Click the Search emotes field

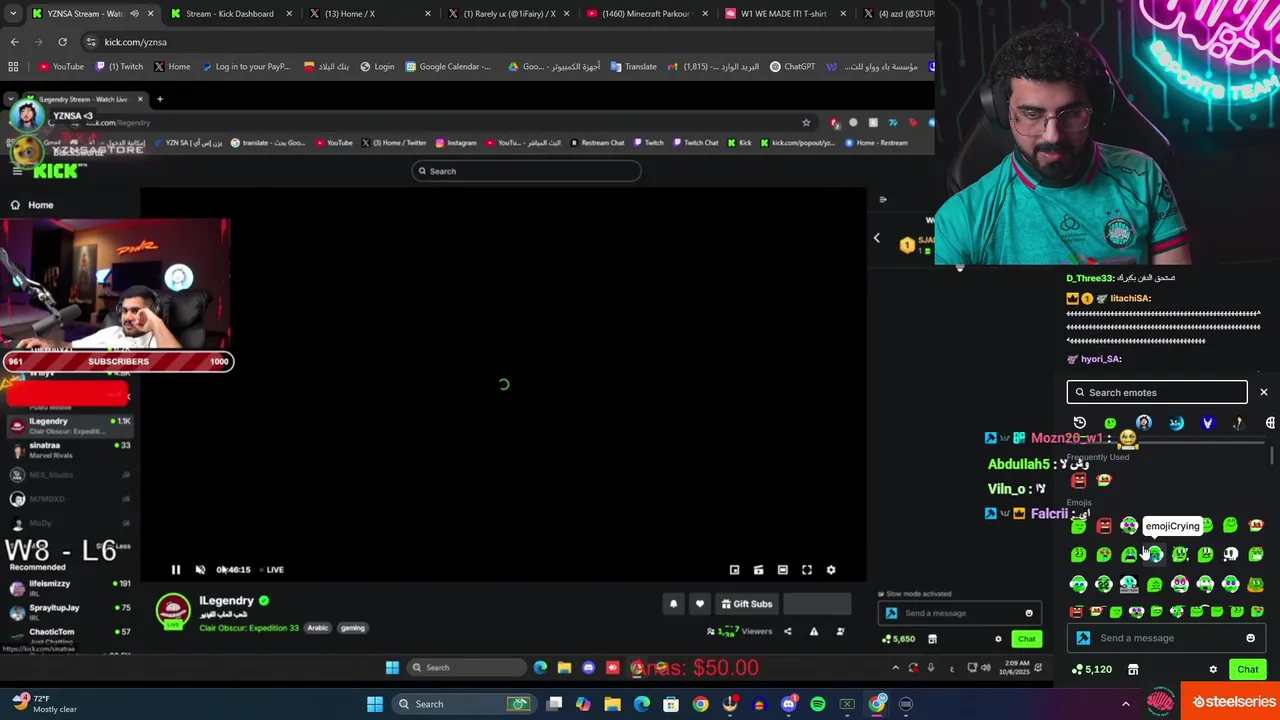pyautogui.click(x=1157, y=392)
